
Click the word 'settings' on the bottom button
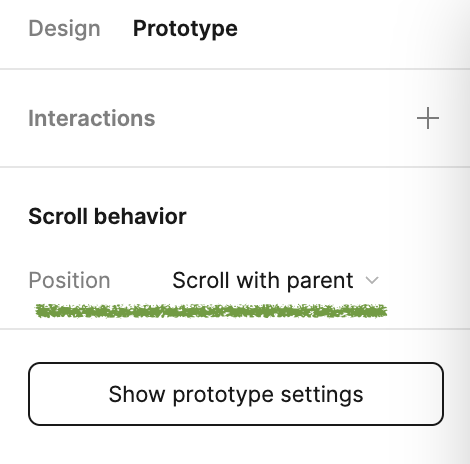[x=322, y=395]
